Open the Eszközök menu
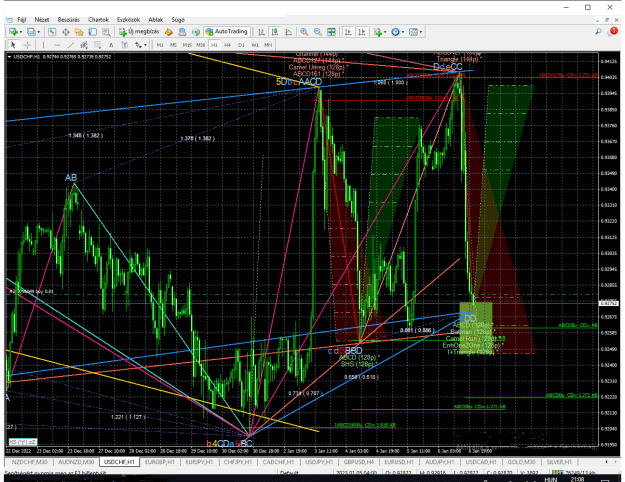 coord(128,20)
